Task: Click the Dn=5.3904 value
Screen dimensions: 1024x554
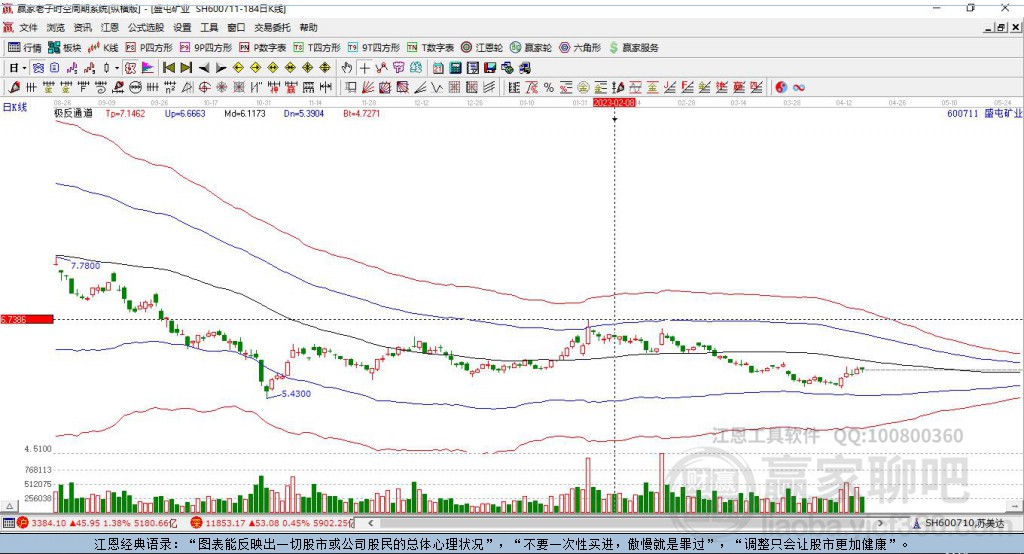Action: click(x=304, y=114)
